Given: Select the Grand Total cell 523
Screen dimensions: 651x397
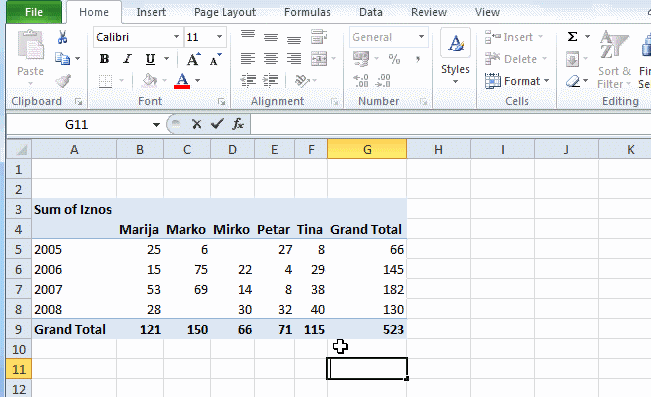Looking at the screenshot, I should pos(367,329).
